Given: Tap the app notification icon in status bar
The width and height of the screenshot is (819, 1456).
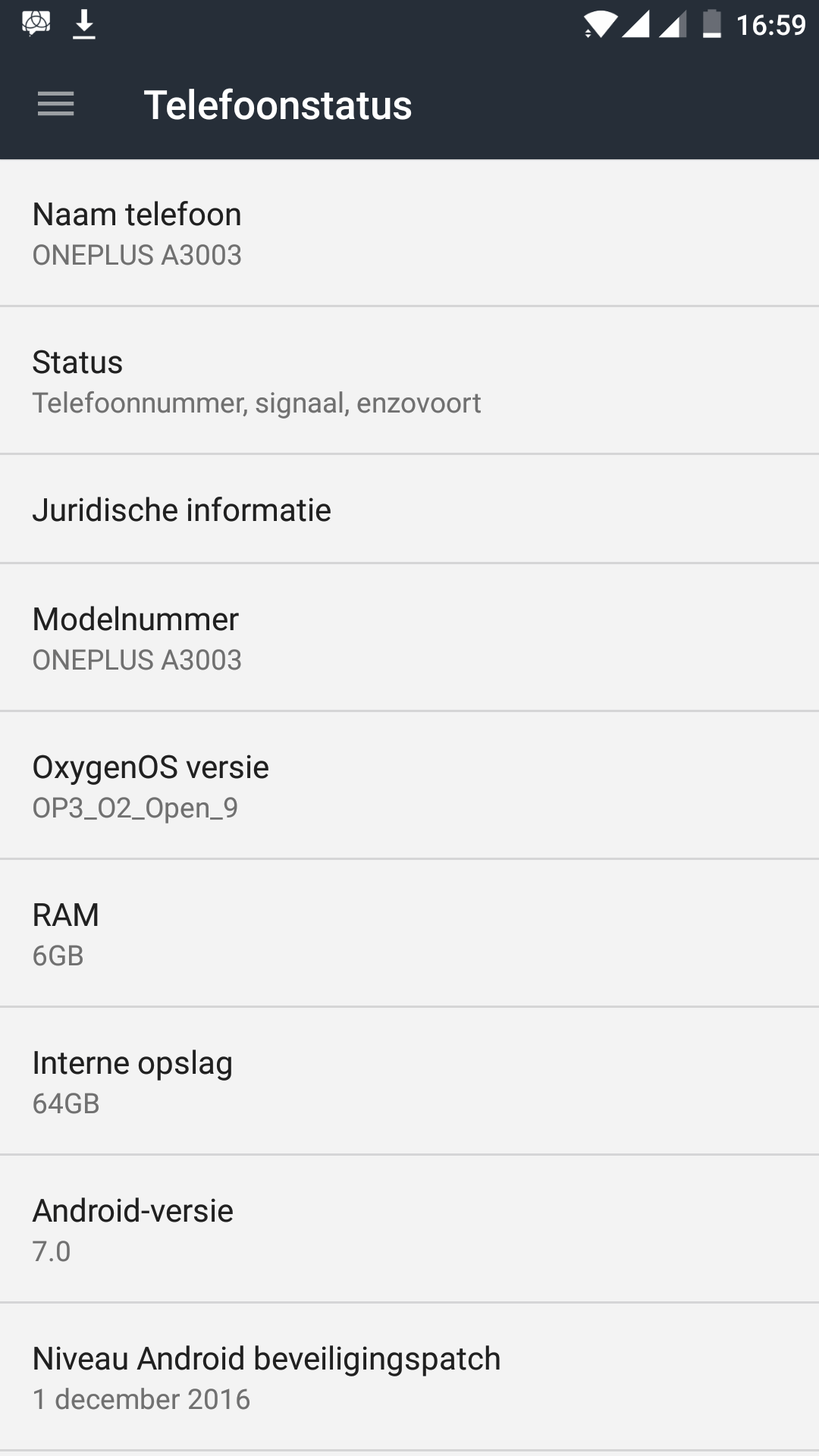Looking at the screenshot, I should (x=36, y=24).
